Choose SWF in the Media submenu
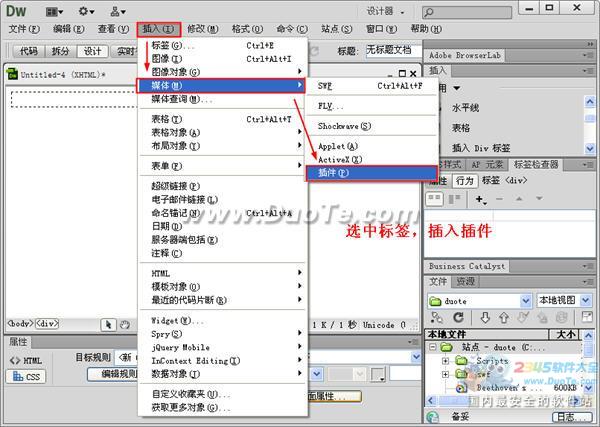 (372, 86)
